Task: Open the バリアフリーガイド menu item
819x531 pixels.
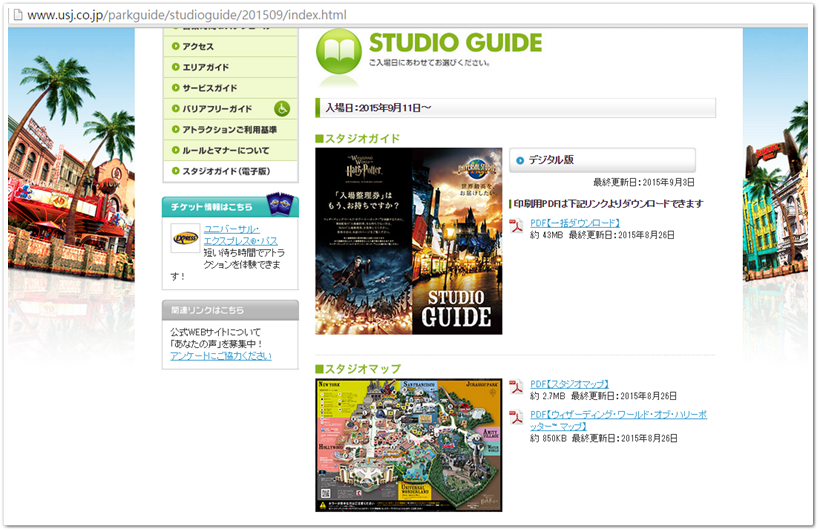Action: click(230, 109)
